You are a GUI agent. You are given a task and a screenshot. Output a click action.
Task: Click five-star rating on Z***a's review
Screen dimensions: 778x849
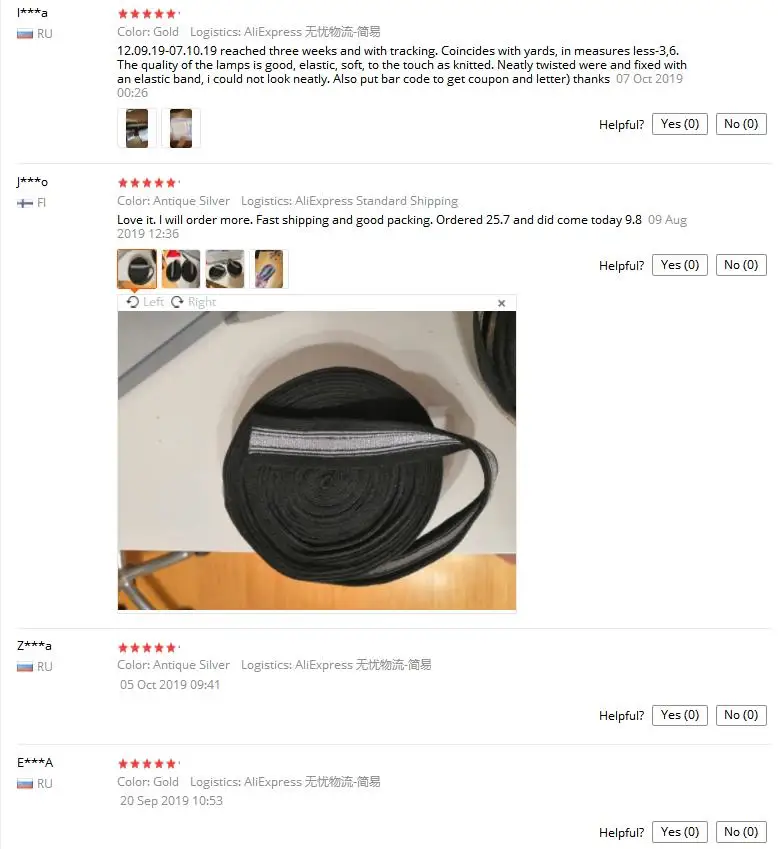pos(147,648)
